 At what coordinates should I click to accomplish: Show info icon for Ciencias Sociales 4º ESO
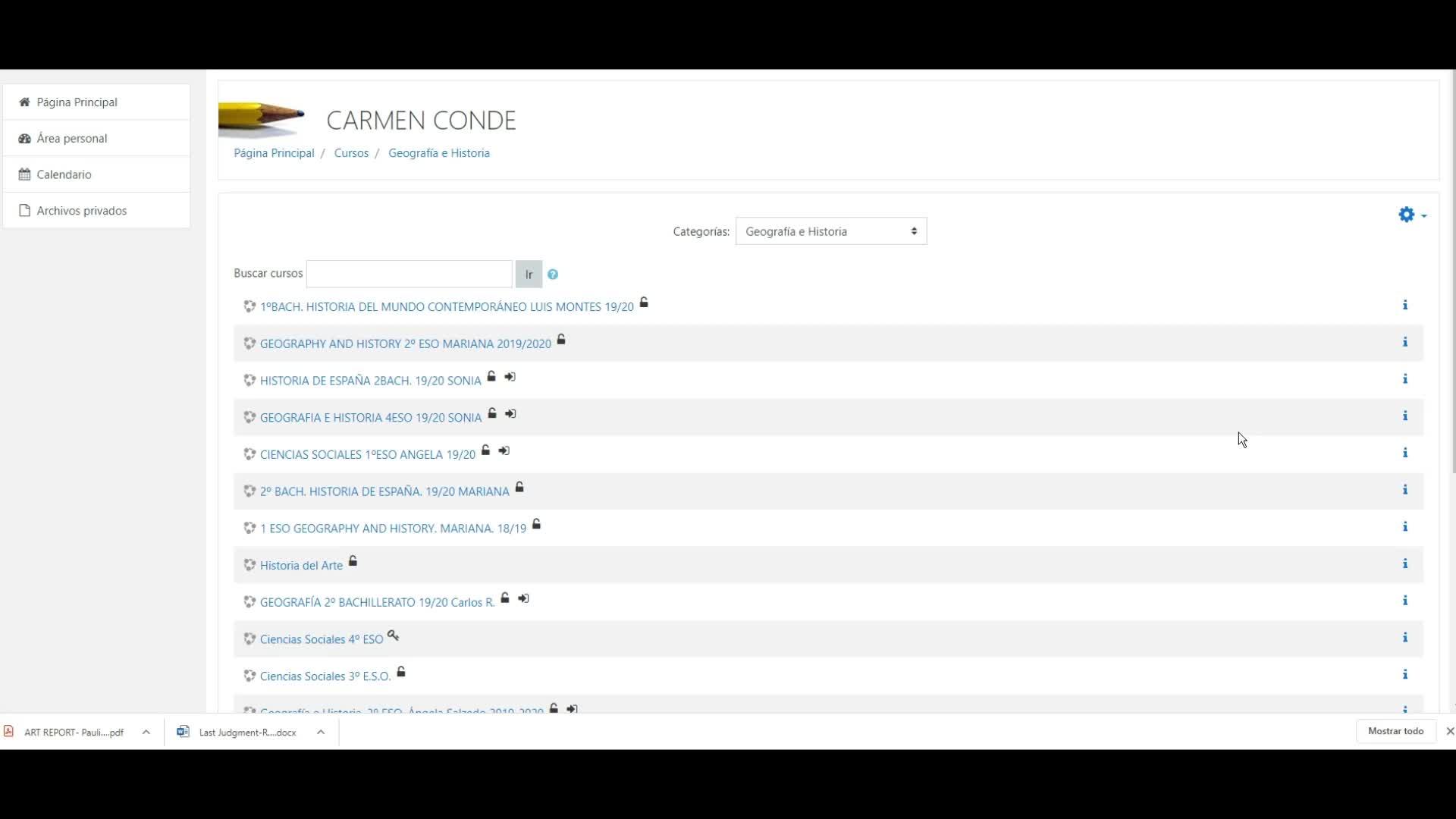coord(1404,638)
